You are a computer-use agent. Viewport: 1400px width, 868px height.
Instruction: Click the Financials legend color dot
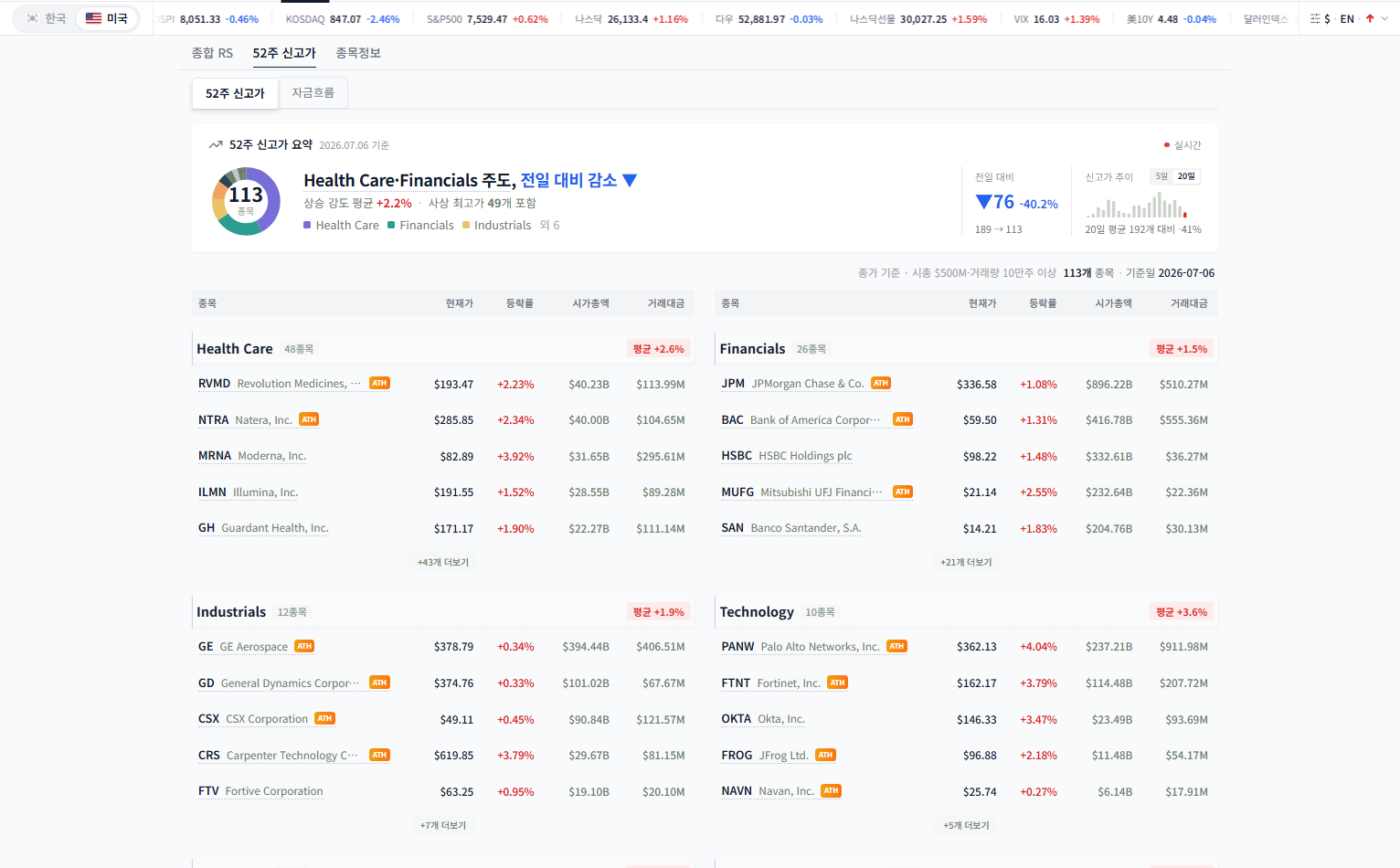click(x=391, y=225)
